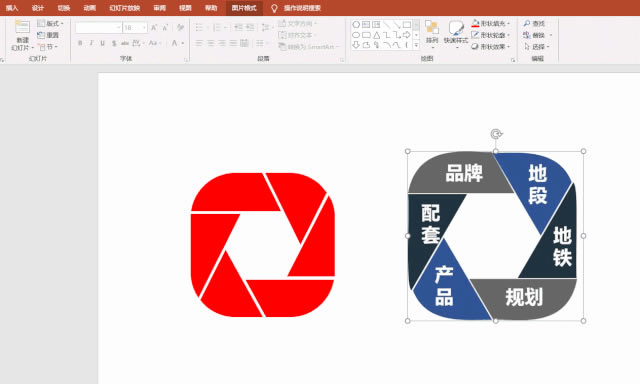Select the Right Arrow shape in gallery
The width and height of the screenshot is (640, 384).
coord(407,35)
